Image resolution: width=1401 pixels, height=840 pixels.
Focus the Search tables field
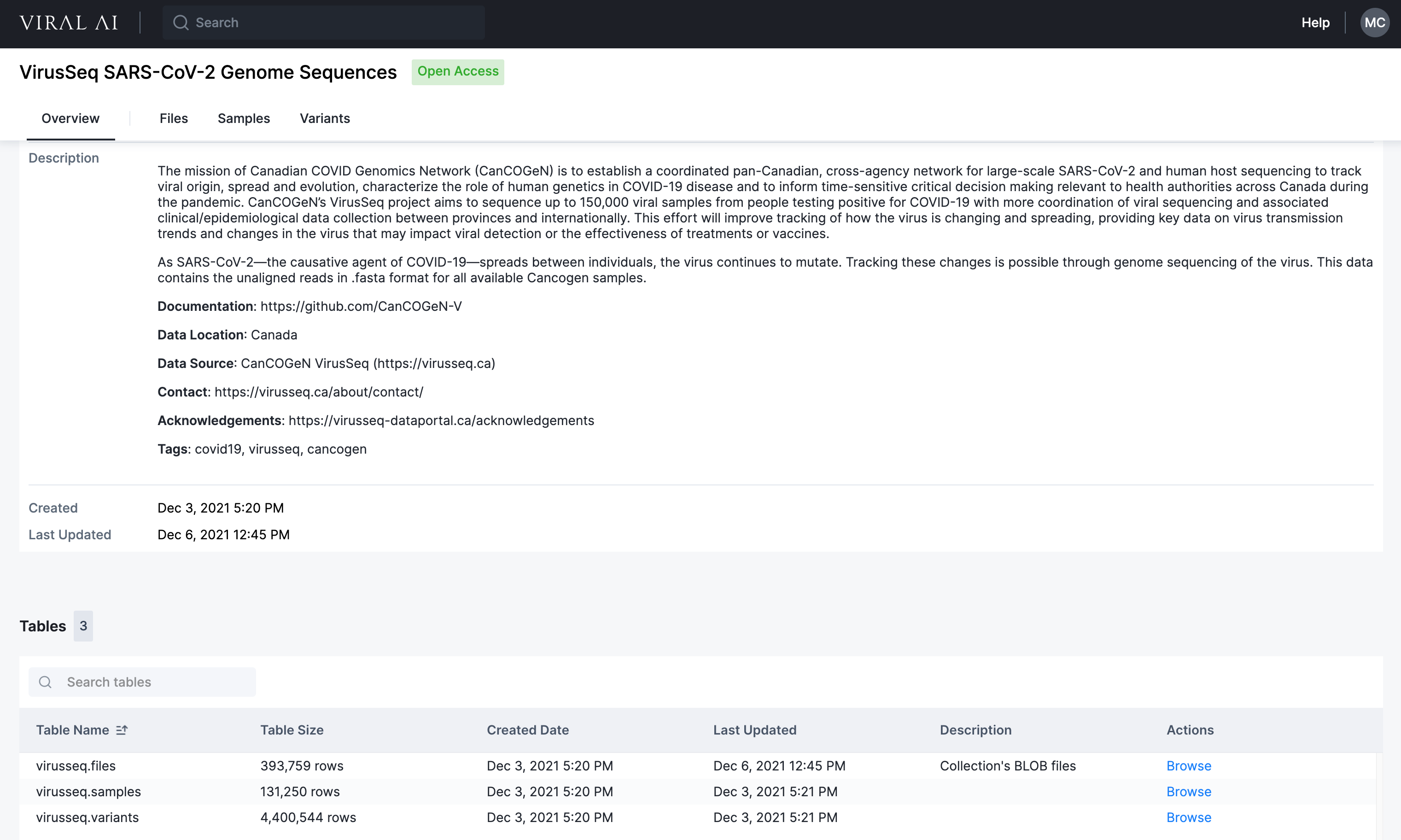[x=153, y=682]
